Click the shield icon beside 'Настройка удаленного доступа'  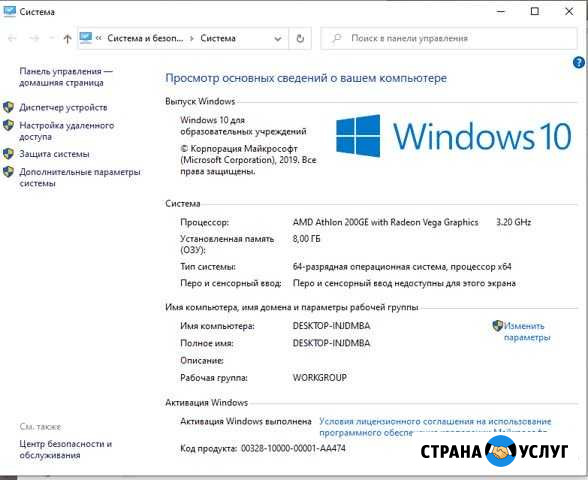click(x=8, y=125)
